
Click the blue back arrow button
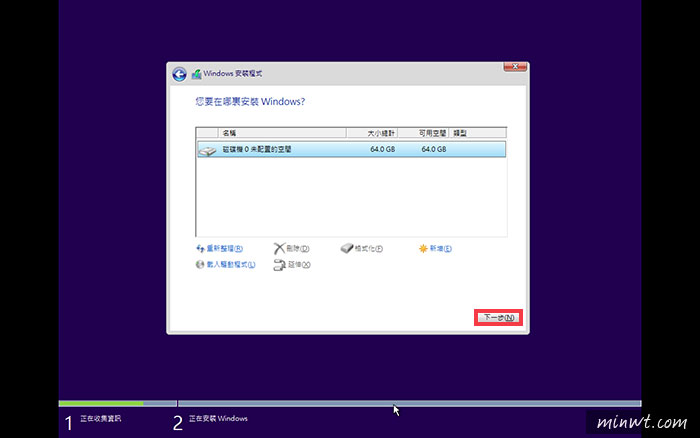click(x=179, y=74)
